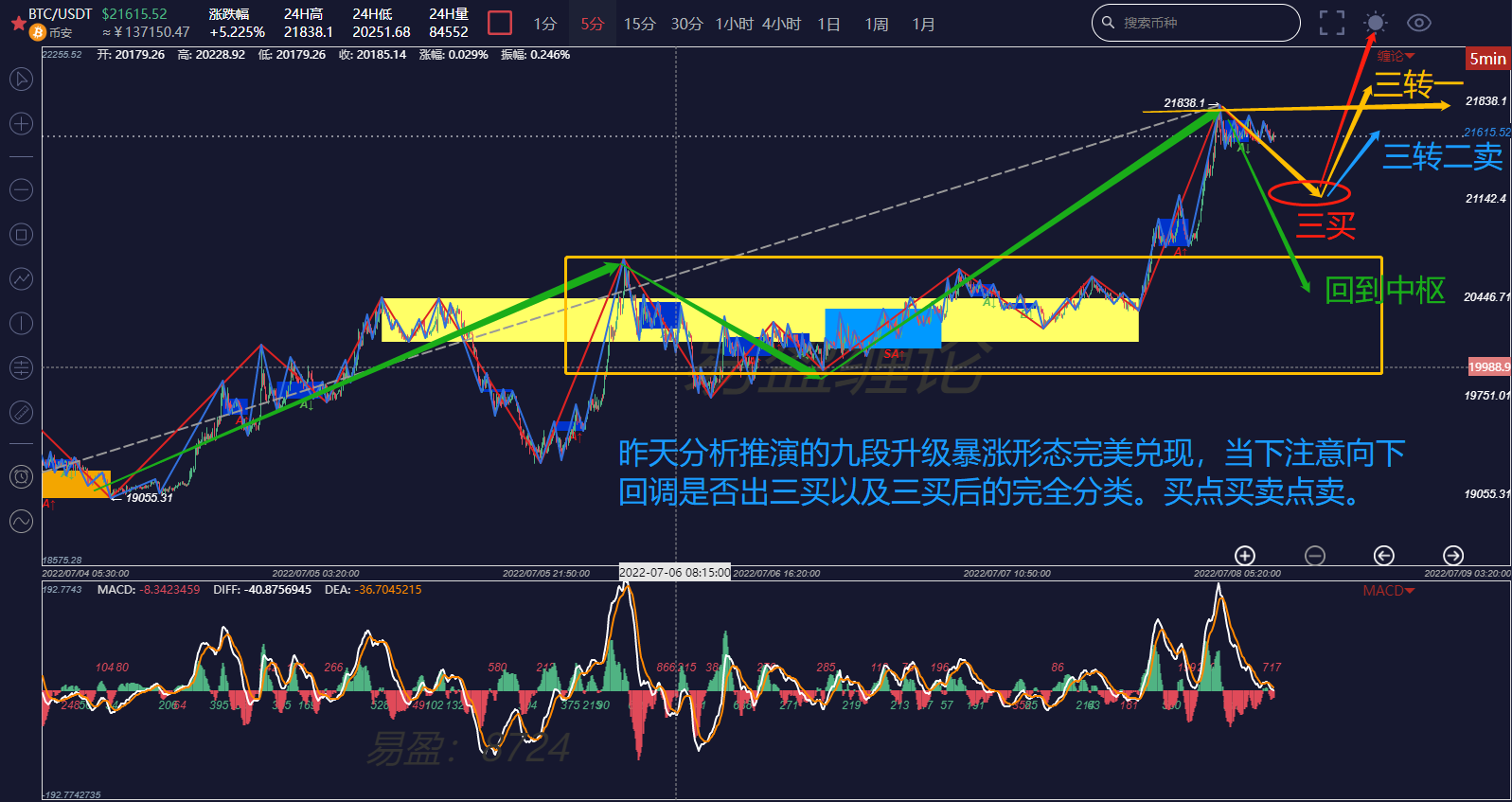Viewport: 1512px width, 802px height.
Task: Expand the 缠论 indicator dropdown
Action: (1396, 57)
